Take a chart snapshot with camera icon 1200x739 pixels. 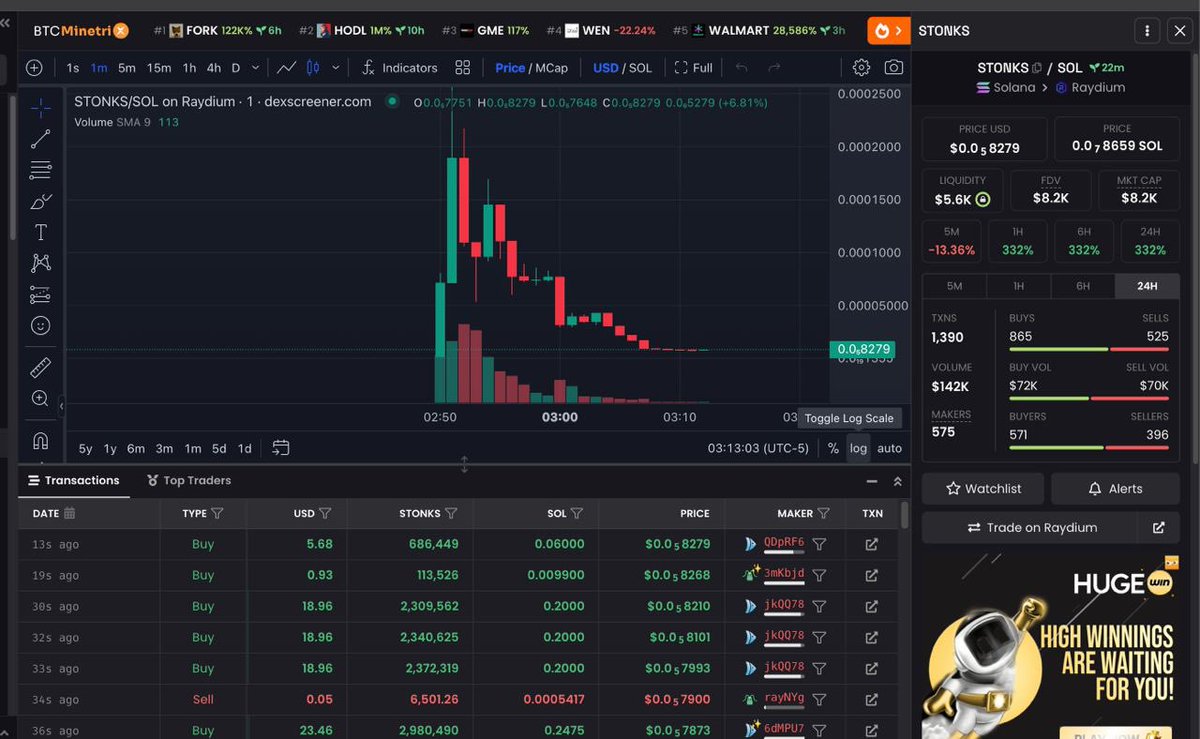click(893, 68)
